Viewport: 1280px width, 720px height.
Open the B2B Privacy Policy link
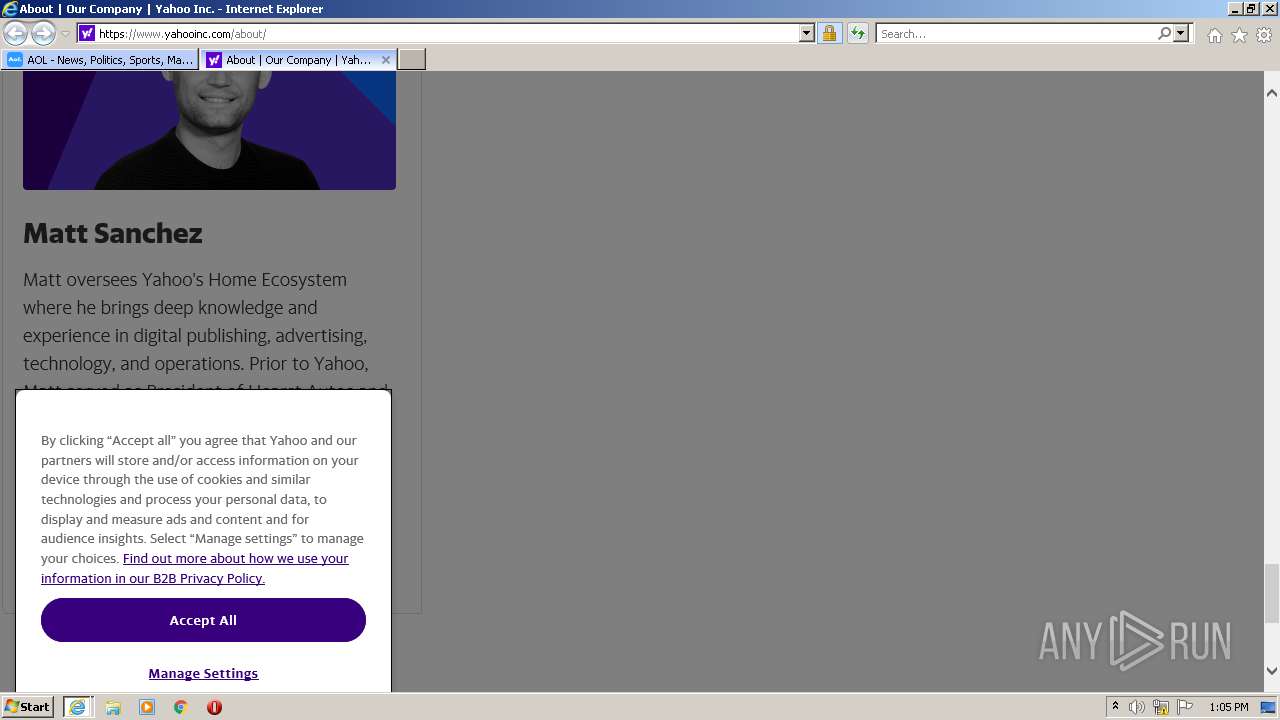click(x=194, y=568)
